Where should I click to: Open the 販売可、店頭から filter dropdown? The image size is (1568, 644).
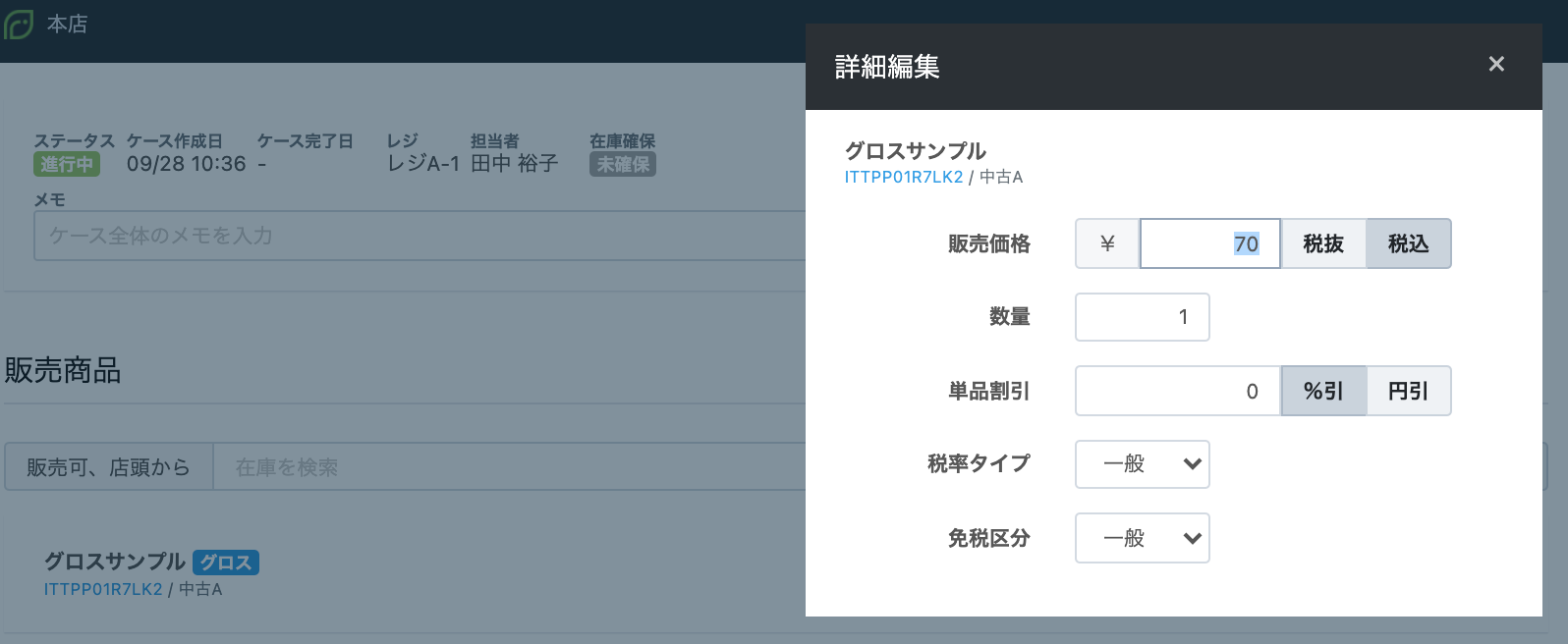coord(108,467)
